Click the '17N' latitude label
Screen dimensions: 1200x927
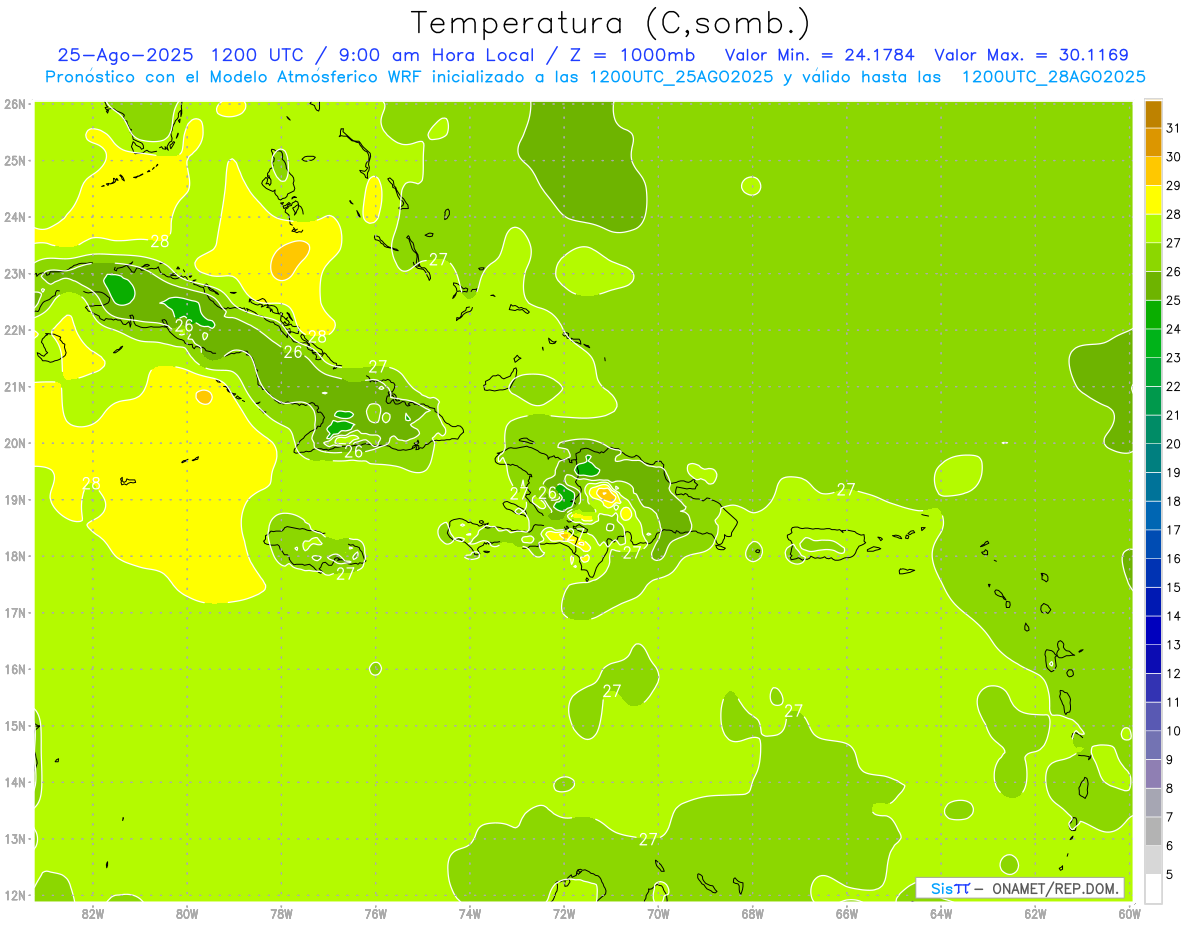(x=15, y=612)
